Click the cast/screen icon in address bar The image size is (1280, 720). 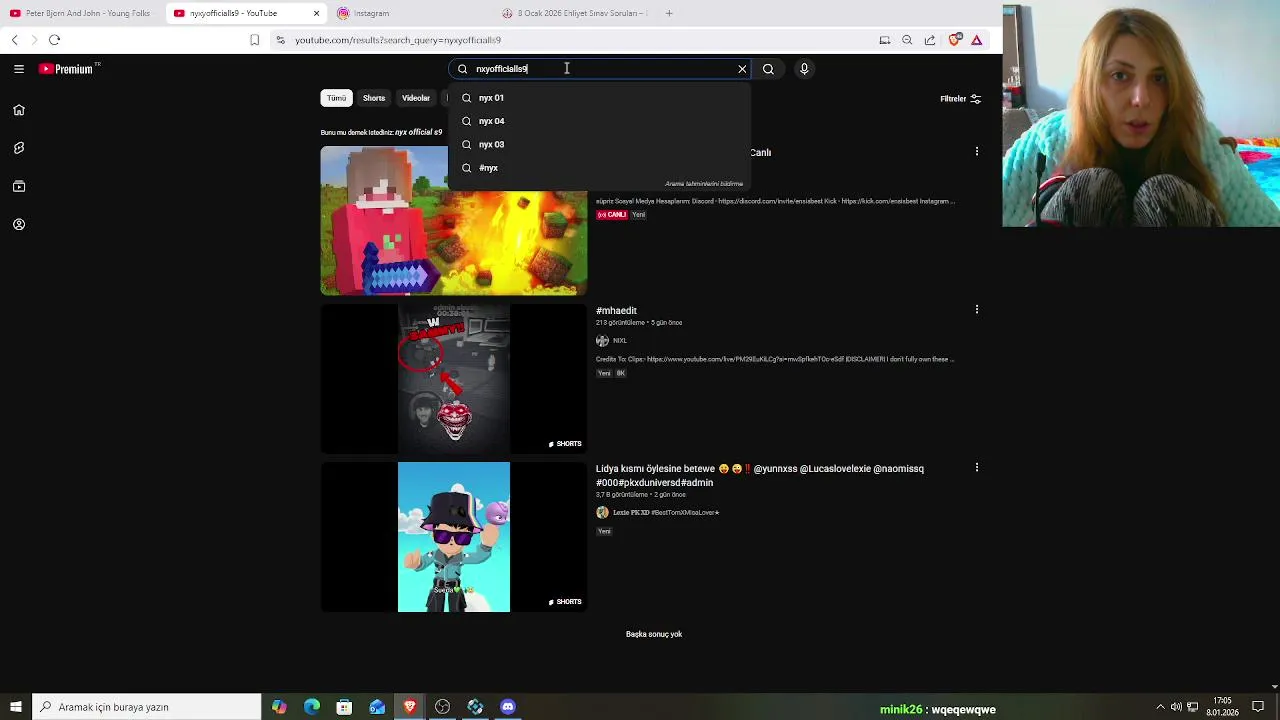(885, 40)
